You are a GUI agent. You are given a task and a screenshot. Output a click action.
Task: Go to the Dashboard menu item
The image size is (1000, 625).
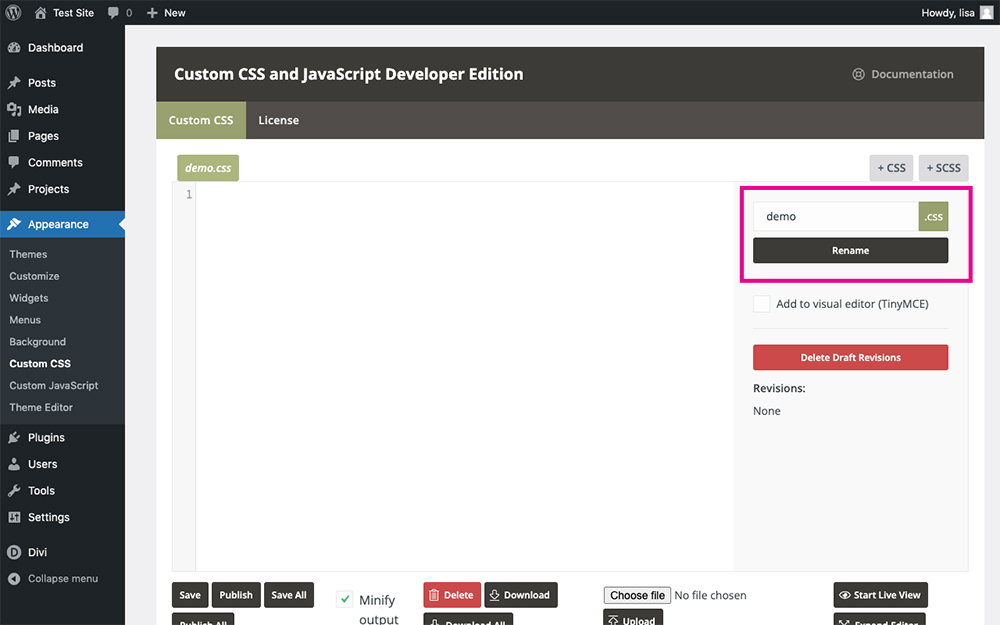[62, 48]
